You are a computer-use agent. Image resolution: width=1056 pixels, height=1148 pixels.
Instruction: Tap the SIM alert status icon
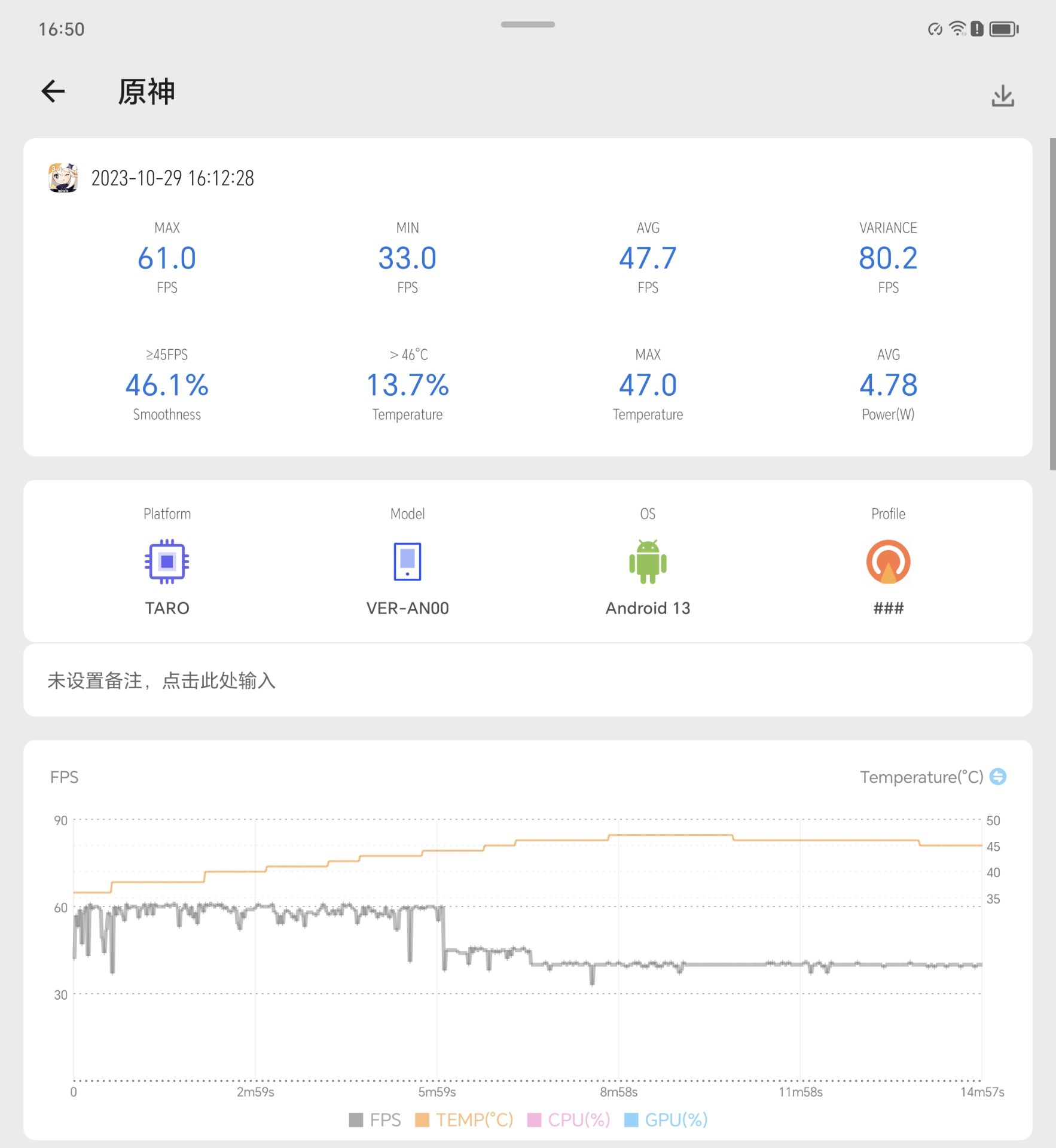click(x=977, y=29)
